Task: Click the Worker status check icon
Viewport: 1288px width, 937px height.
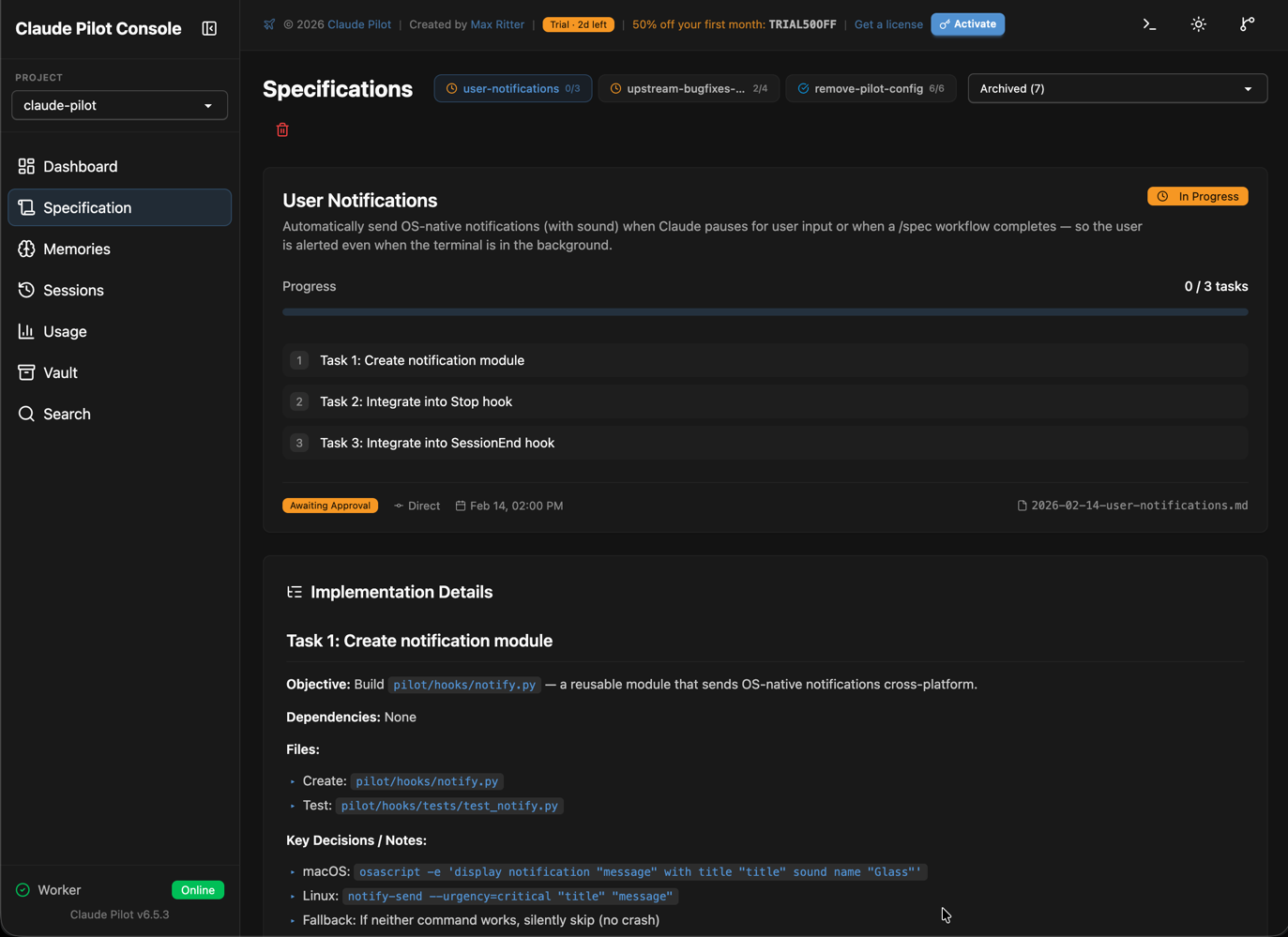Action: (23, 890)
